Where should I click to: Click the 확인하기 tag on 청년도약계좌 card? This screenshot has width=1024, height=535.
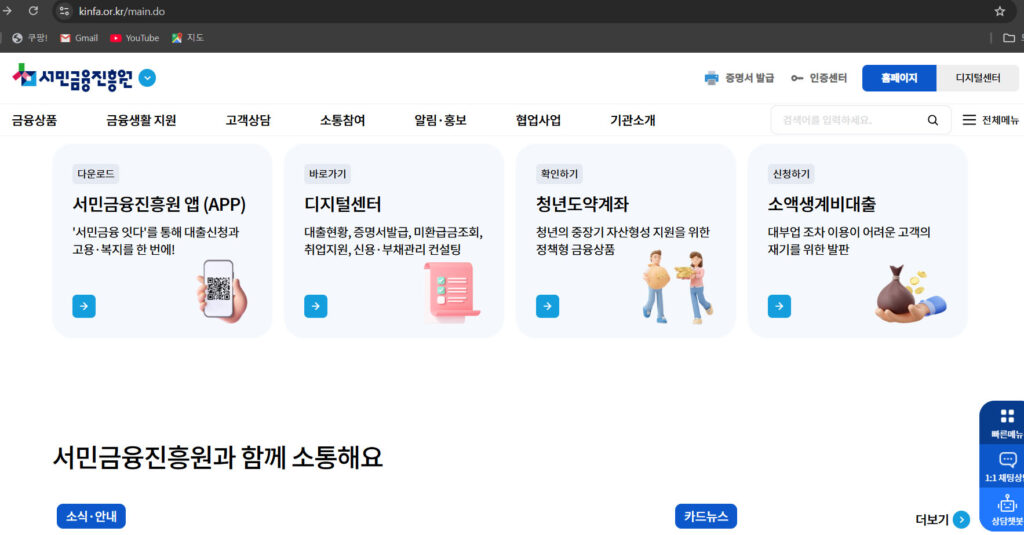point(559,174)
